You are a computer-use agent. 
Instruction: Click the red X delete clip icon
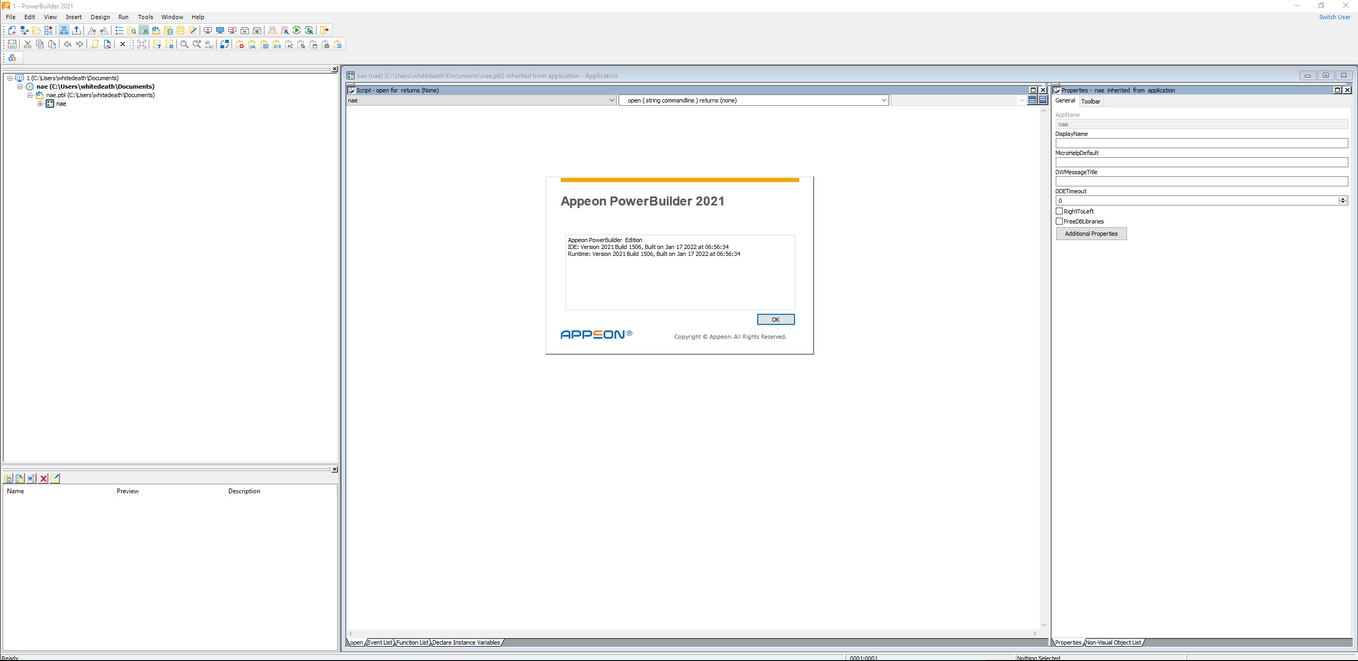[x=43, y=478]
